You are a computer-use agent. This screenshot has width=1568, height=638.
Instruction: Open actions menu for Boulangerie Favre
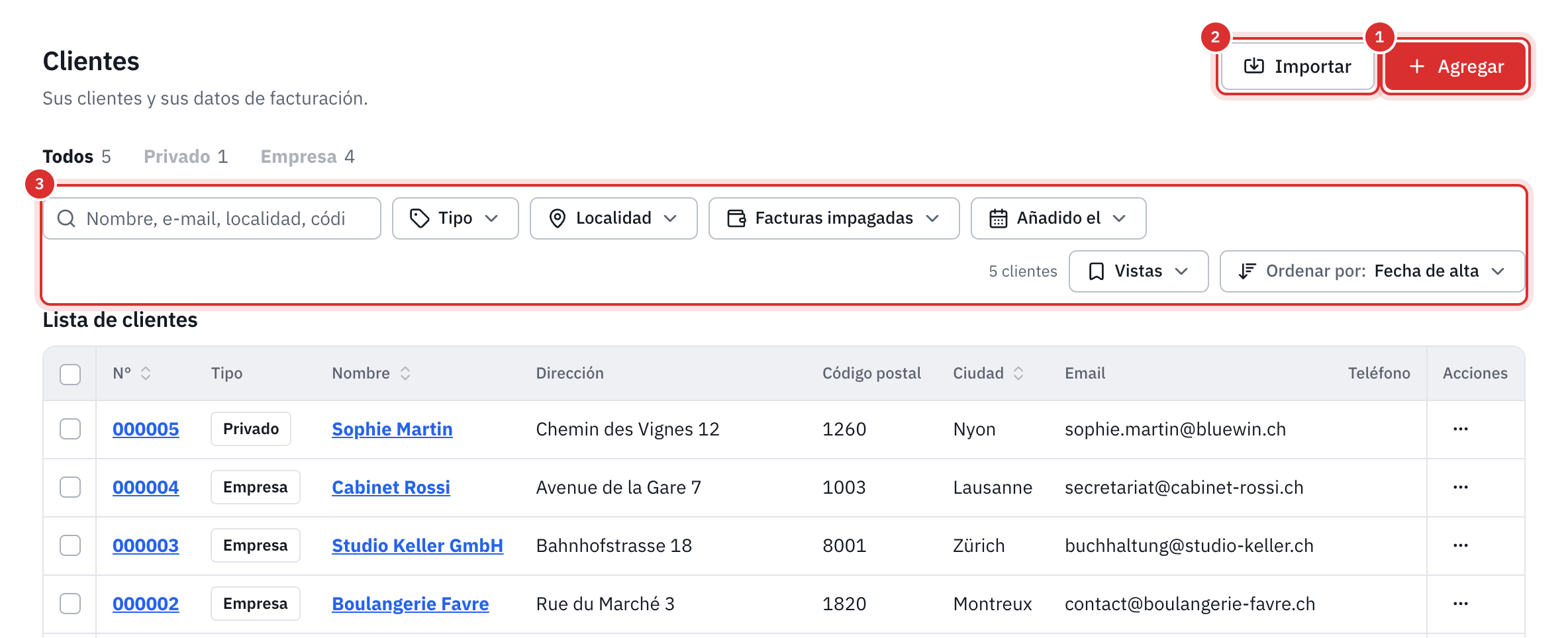pyautogui.click(x=1460, y=604)
